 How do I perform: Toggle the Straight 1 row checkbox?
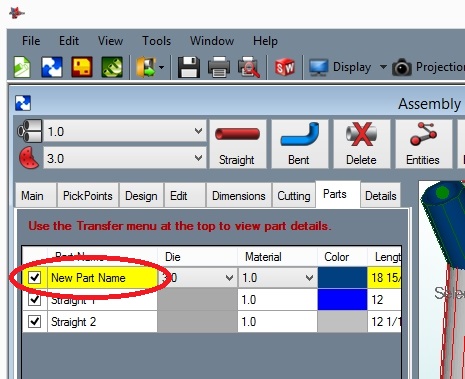35,300
